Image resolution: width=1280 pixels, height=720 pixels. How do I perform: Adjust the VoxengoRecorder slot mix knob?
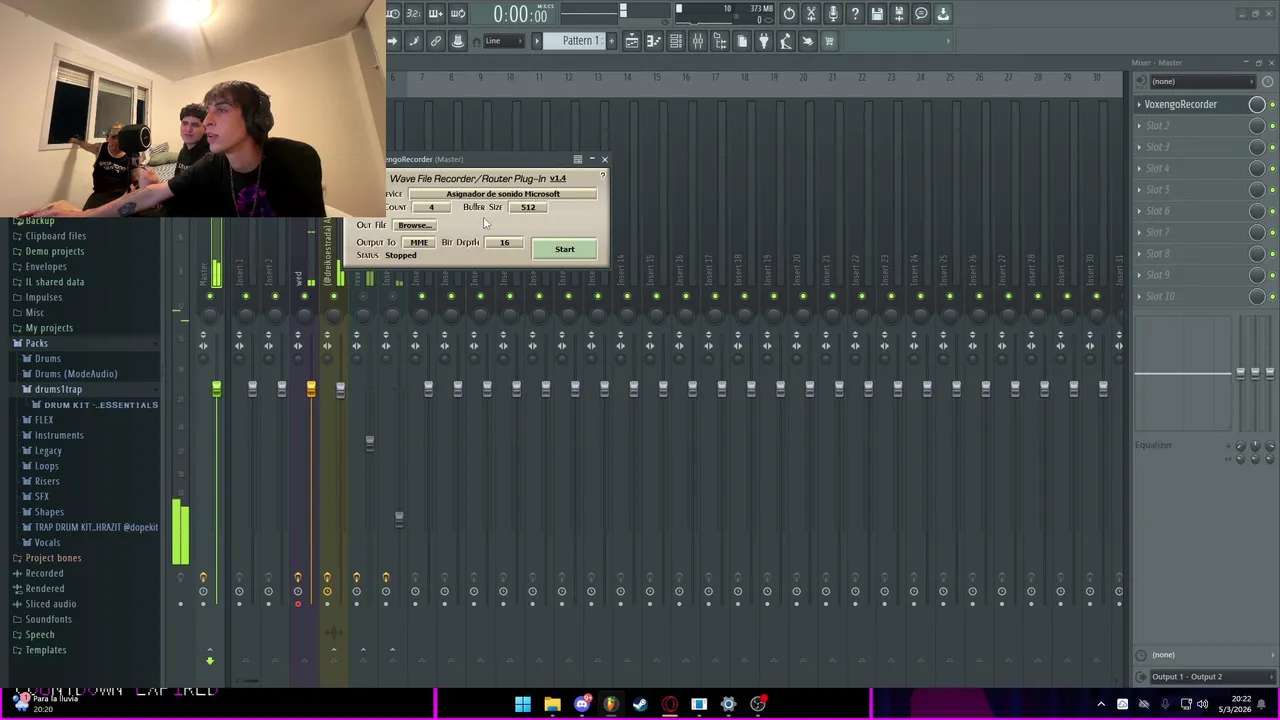(x=1257, y=104)
